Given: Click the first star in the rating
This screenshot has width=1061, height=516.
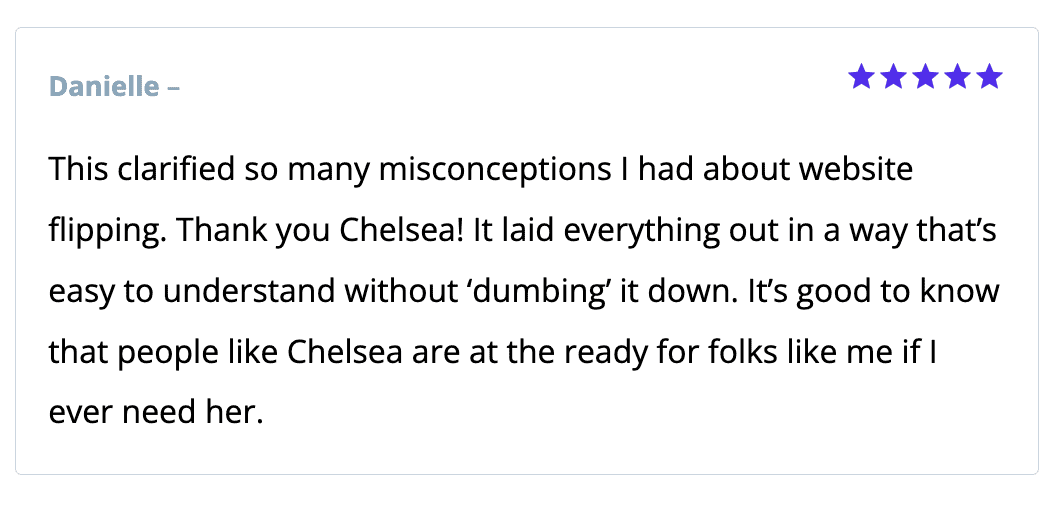Looking at the screenshot, I should [x=861, y=76].
